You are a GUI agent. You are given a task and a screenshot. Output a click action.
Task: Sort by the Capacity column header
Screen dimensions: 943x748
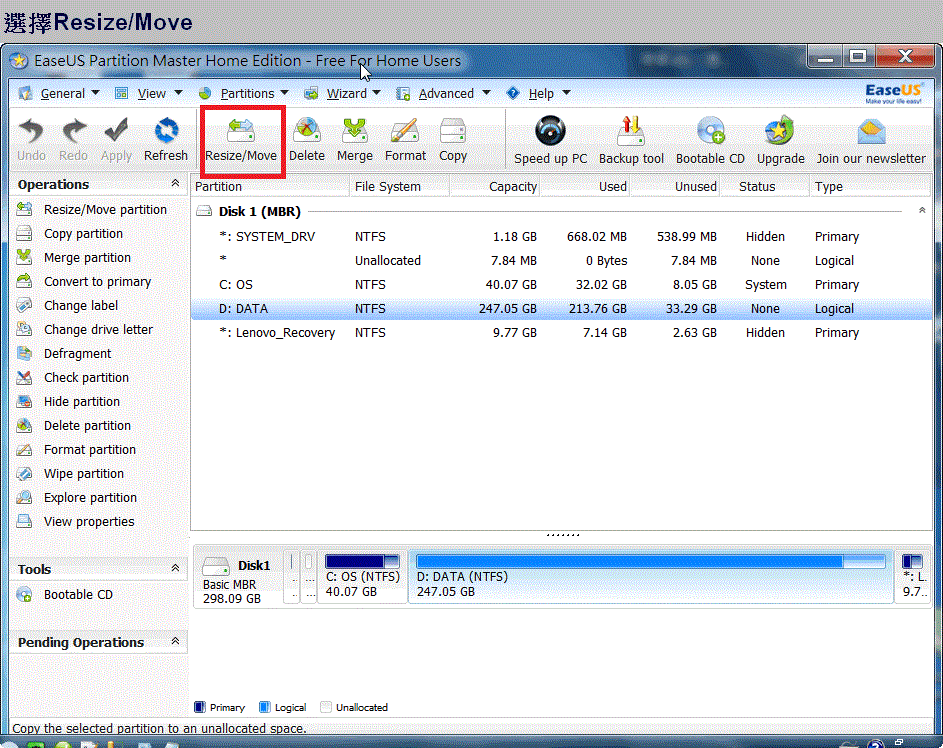coord(494,186)
